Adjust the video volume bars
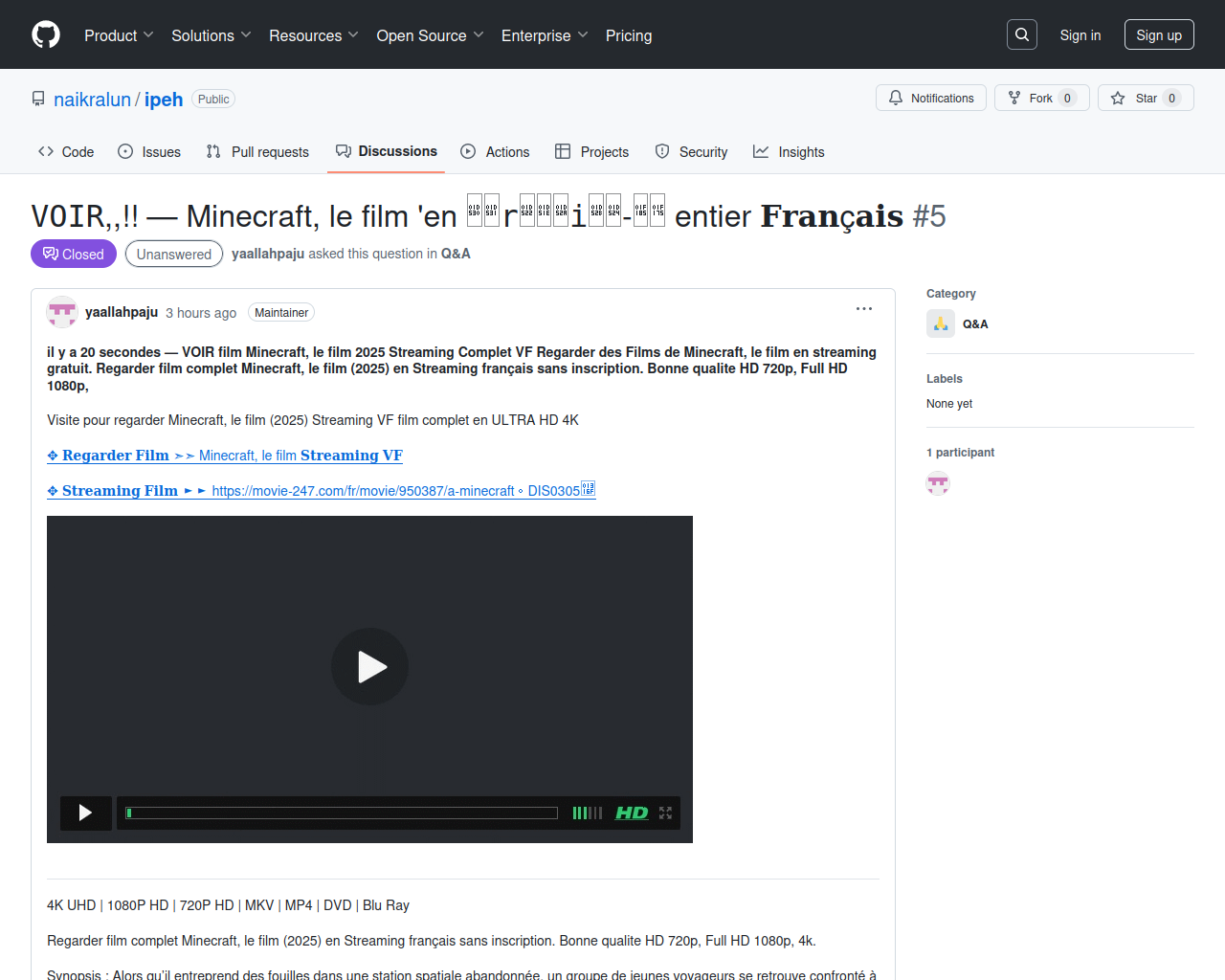Screen dimensions: 1225x980 pos(588,813)
